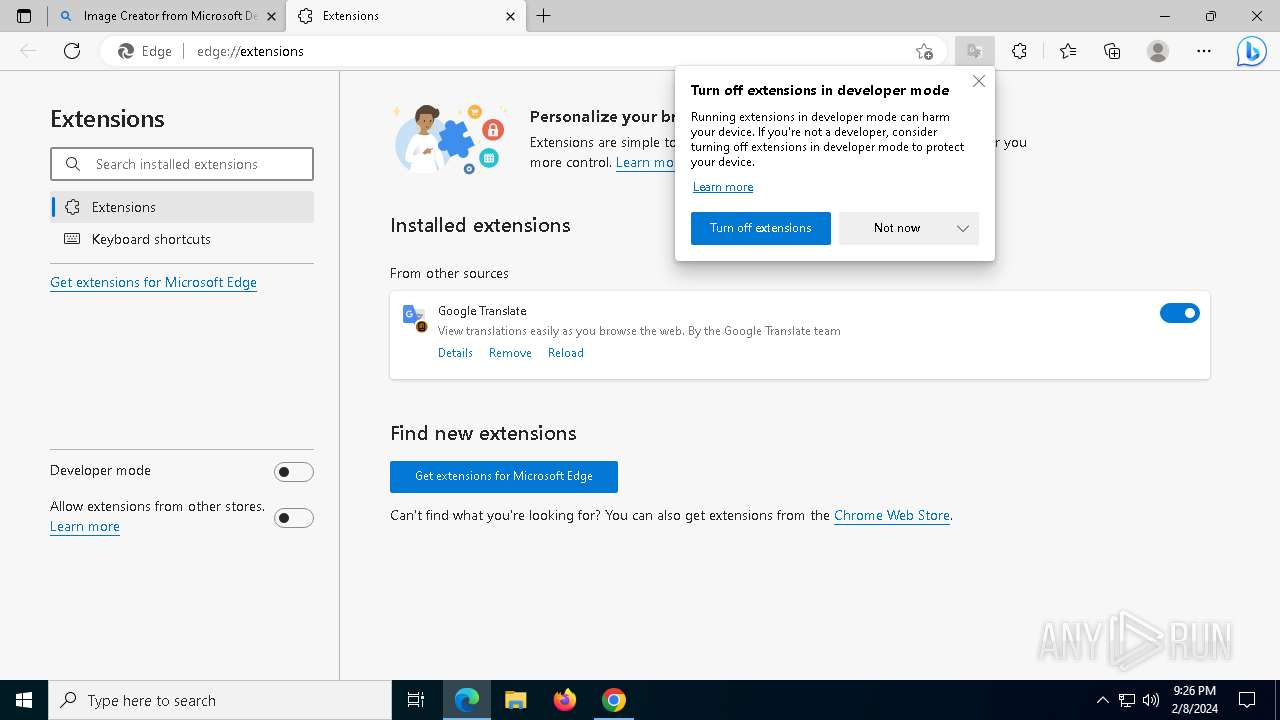The width and height of the screenshot is (1280, 720).
Task: Open the profile avatar icon
Action: pyautogui.click(x=1158, y=51)
